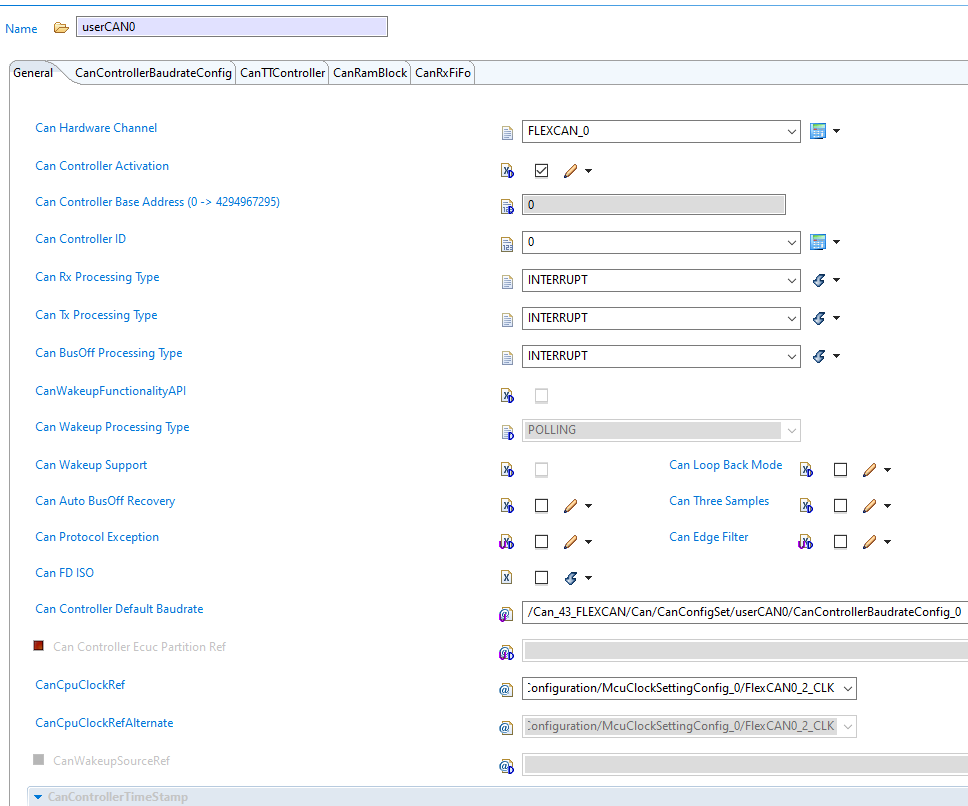This screenshot has height=806, width=968.
Task: Click the pencil icon for Can Protocol Exception
Action: pyautogui.click(x=570, y=542)
